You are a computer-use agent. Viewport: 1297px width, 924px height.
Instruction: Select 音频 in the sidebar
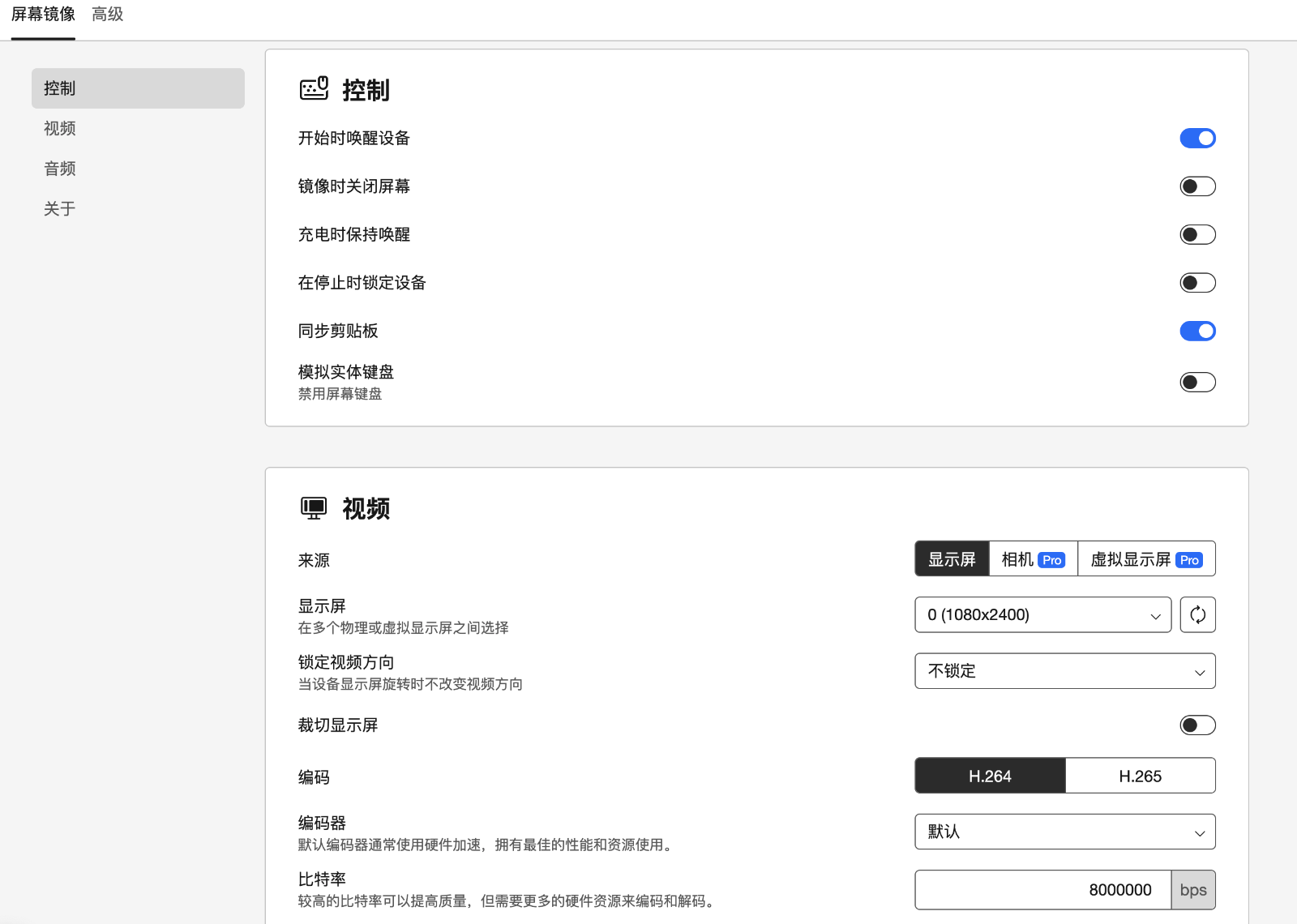(x=60, y=169)
